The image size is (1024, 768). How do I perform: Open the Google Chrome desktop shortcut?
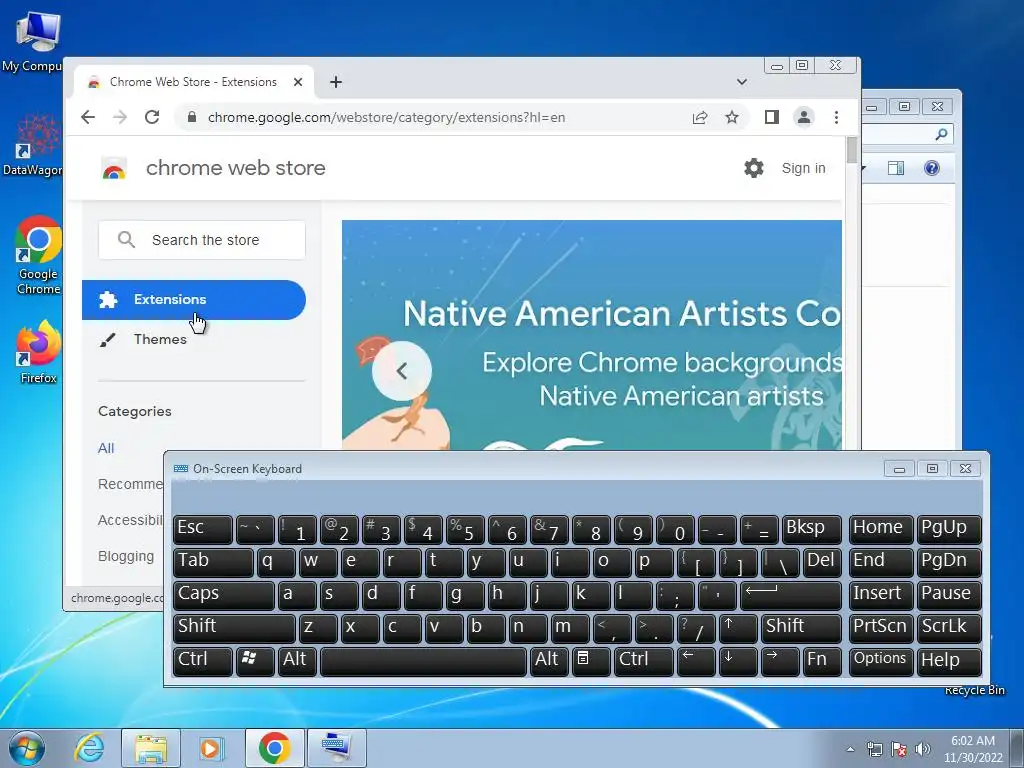(x=38, y=255)
